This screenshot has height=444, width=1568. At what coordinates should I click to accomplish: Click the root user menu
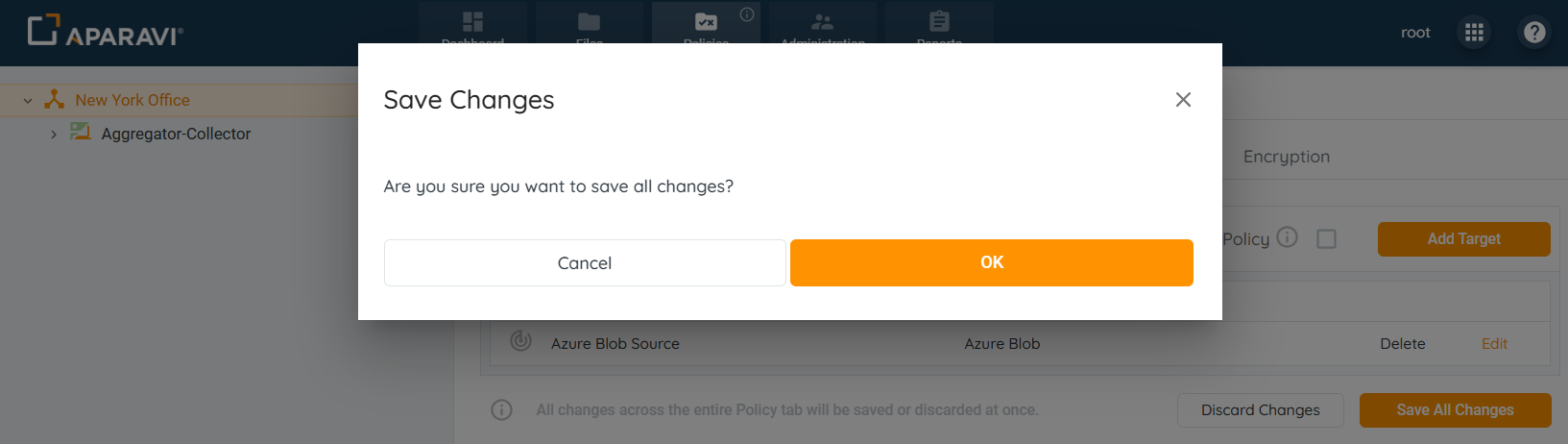point(1415,33)
